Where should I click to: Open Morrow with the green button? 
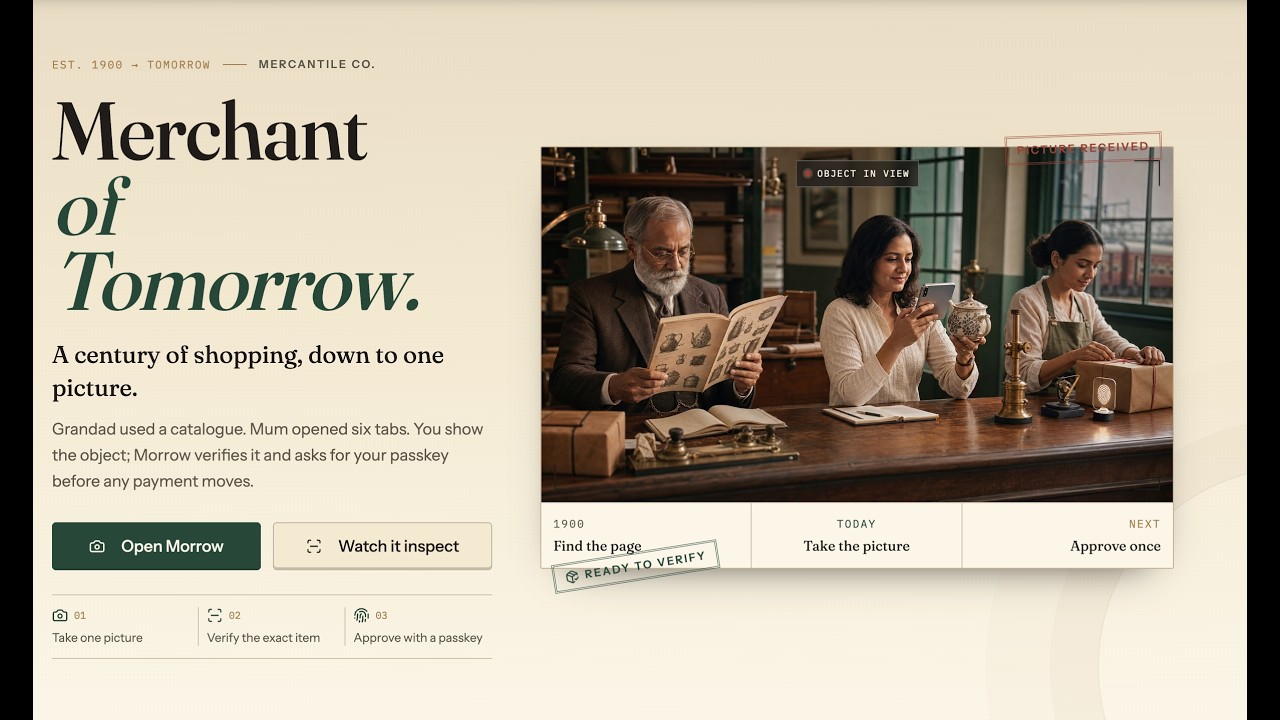pos(156,546)
